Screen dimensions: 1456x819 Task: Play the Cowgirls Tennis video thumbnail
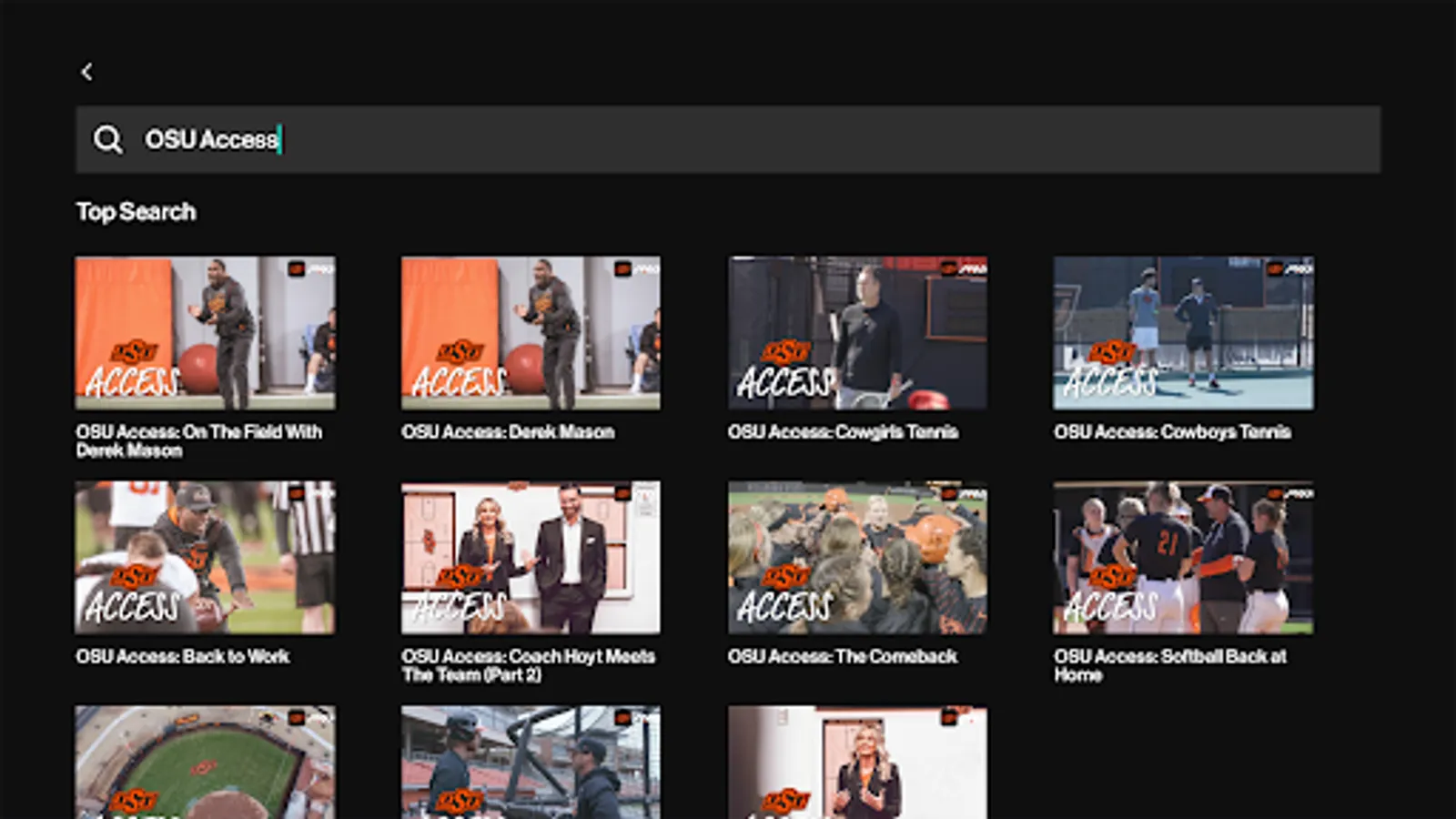pyautogui.click(x=857, y=333)
